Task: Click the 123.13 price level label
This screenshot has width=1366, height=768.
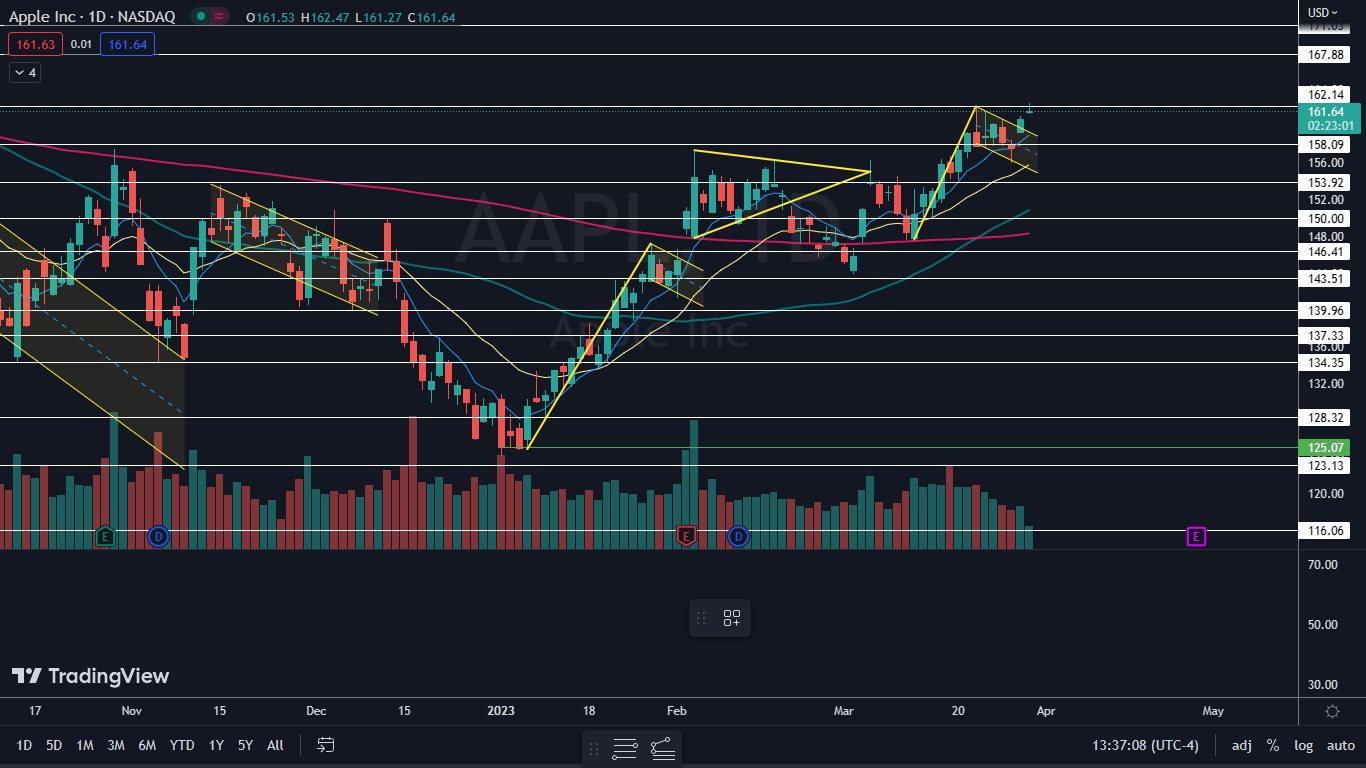Action: 1326,465
